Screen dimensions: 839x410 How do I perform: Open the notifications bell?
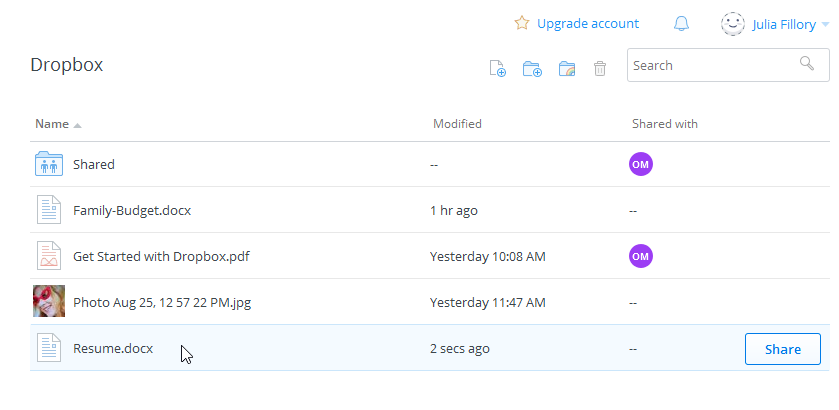coord(681,23)
